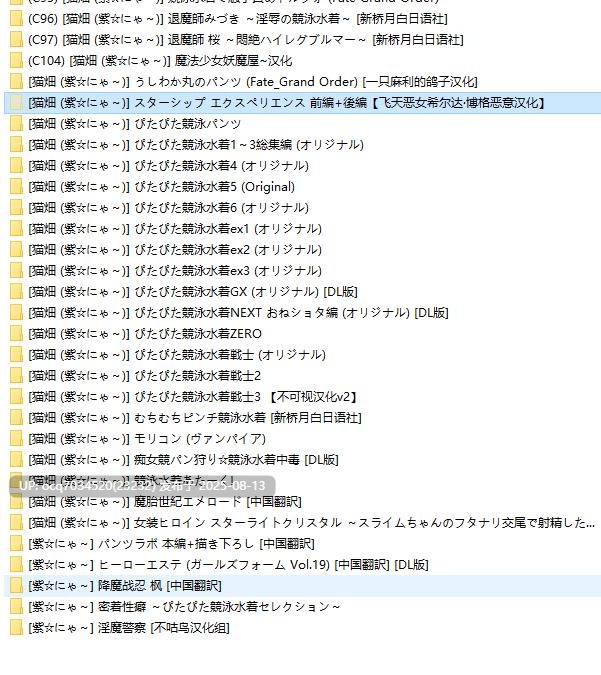This screenshot has width=601, height=675.
Task: Select the ぴたぴた競泳水着ex3 folder name
Action: point(175,271)
